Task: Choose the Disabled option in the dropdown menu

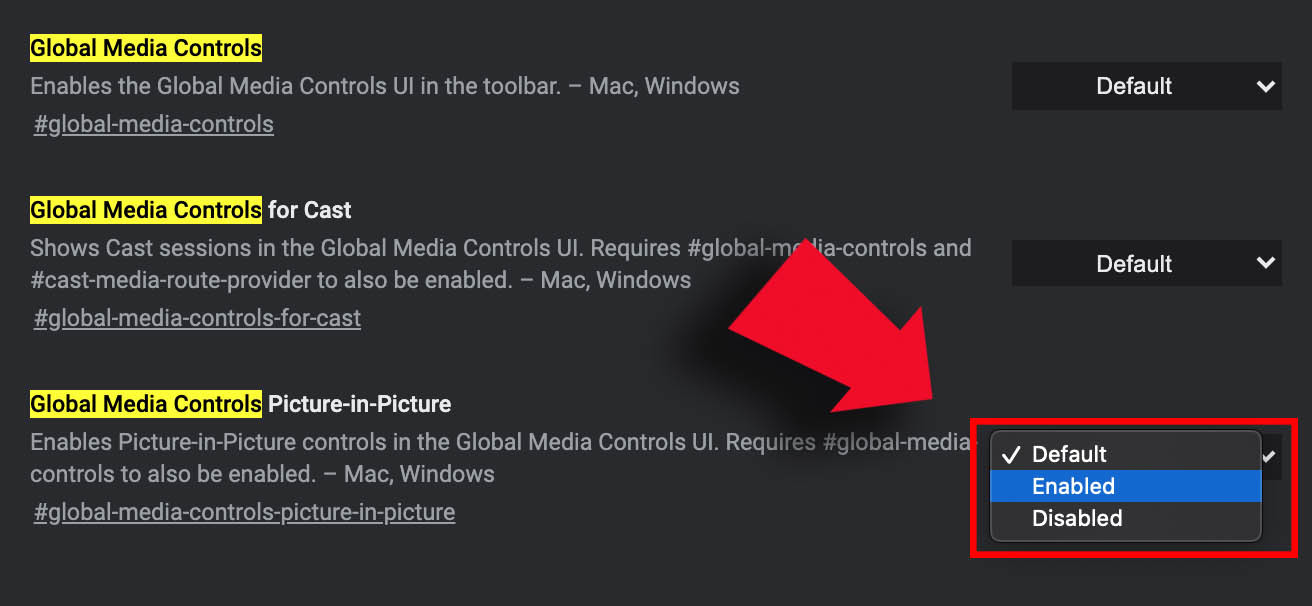Action: 1126,518
